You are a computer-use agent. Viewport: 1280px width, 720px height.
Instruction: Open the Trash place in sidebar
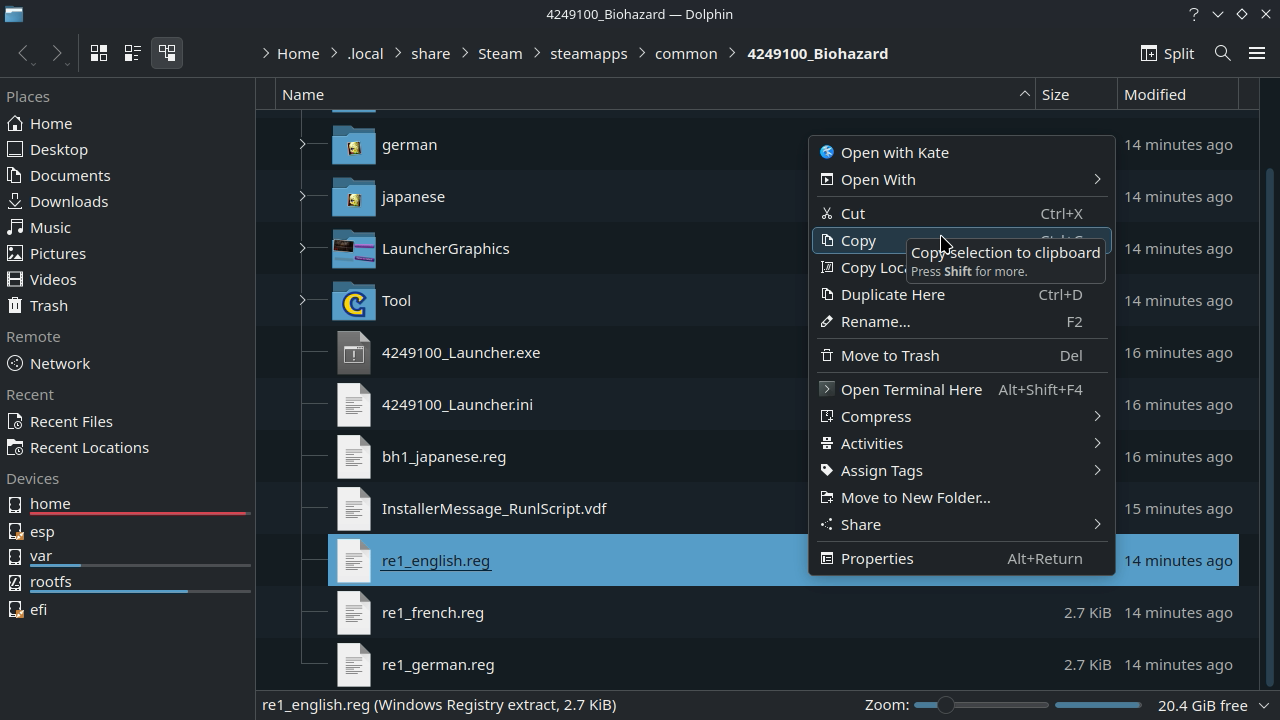point(48,305)
